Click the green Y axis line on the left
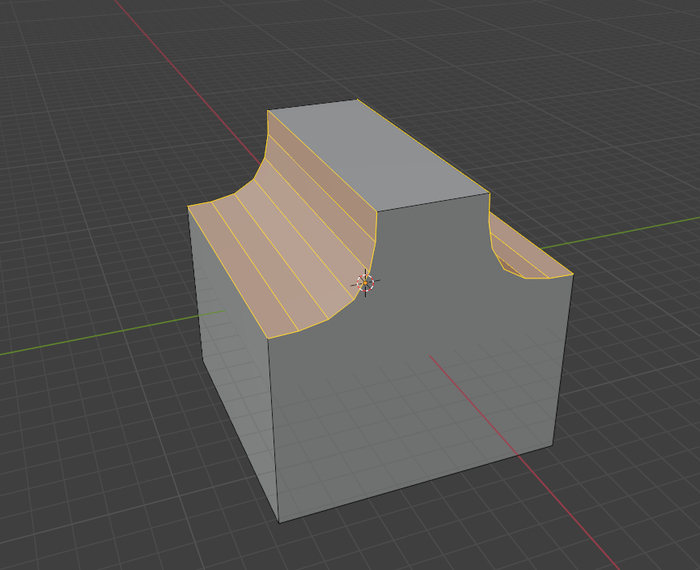Viewport: 700px width, 570px height. 100,337
